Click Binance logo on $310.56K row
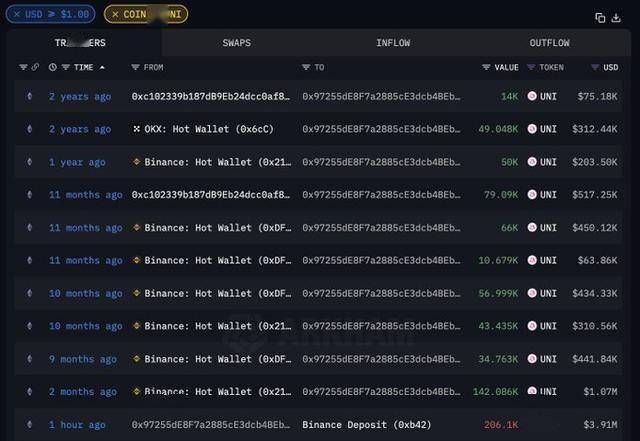Image resolution: width=640 pixels, height=441 pixels. (x=136, y=326)
